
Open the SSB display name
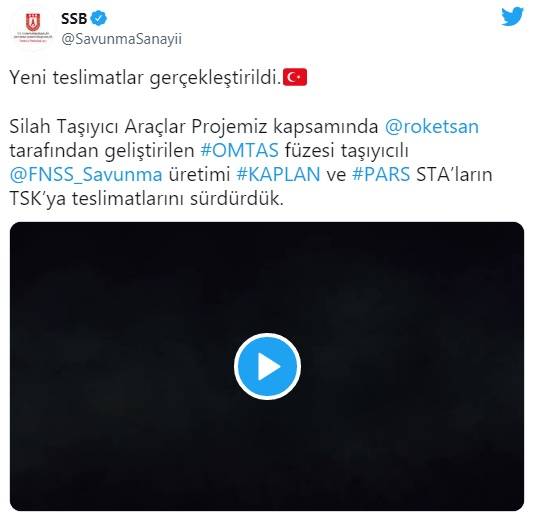[74, 18]
